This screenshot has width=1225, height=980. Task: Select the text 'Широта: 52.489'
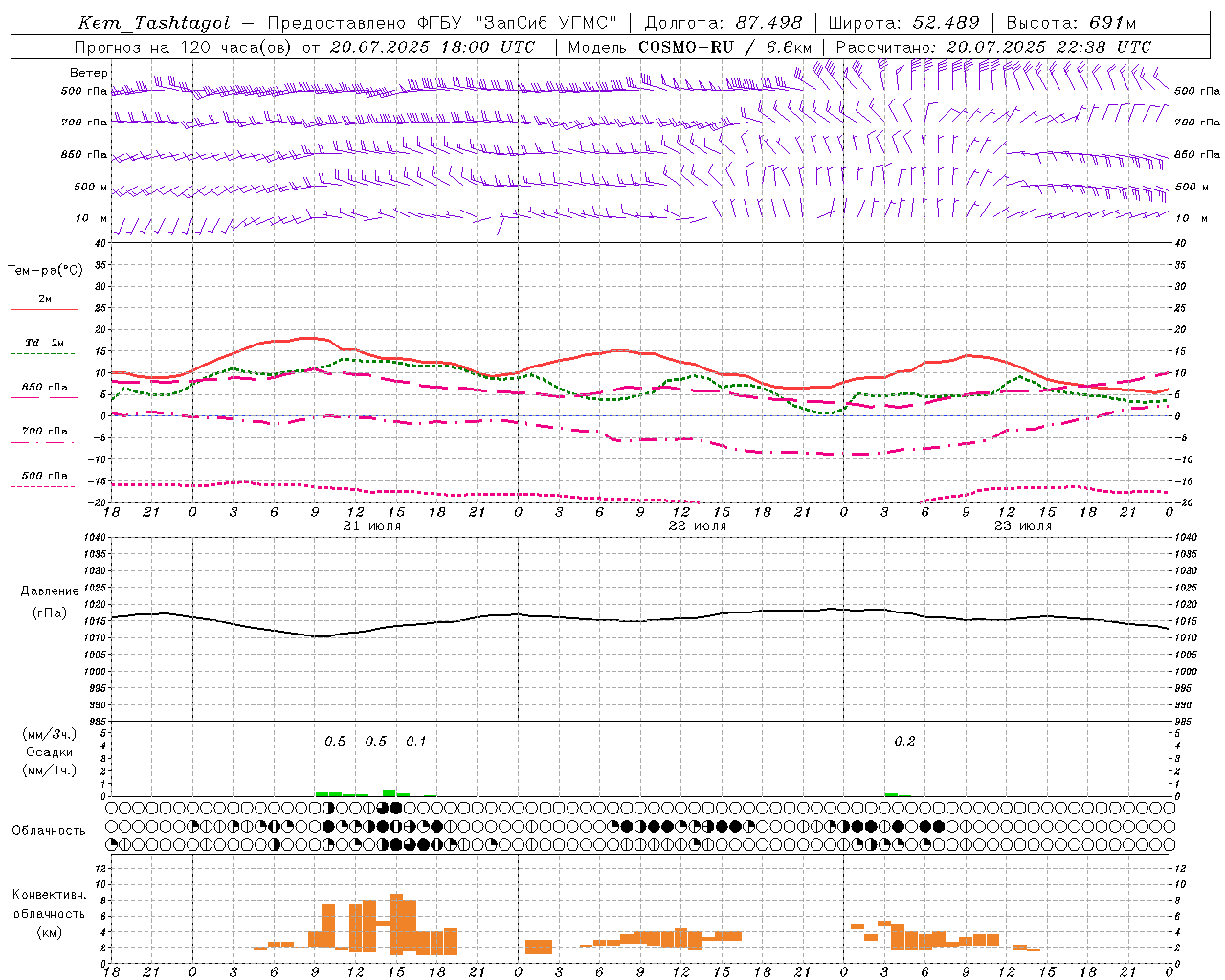903,23
